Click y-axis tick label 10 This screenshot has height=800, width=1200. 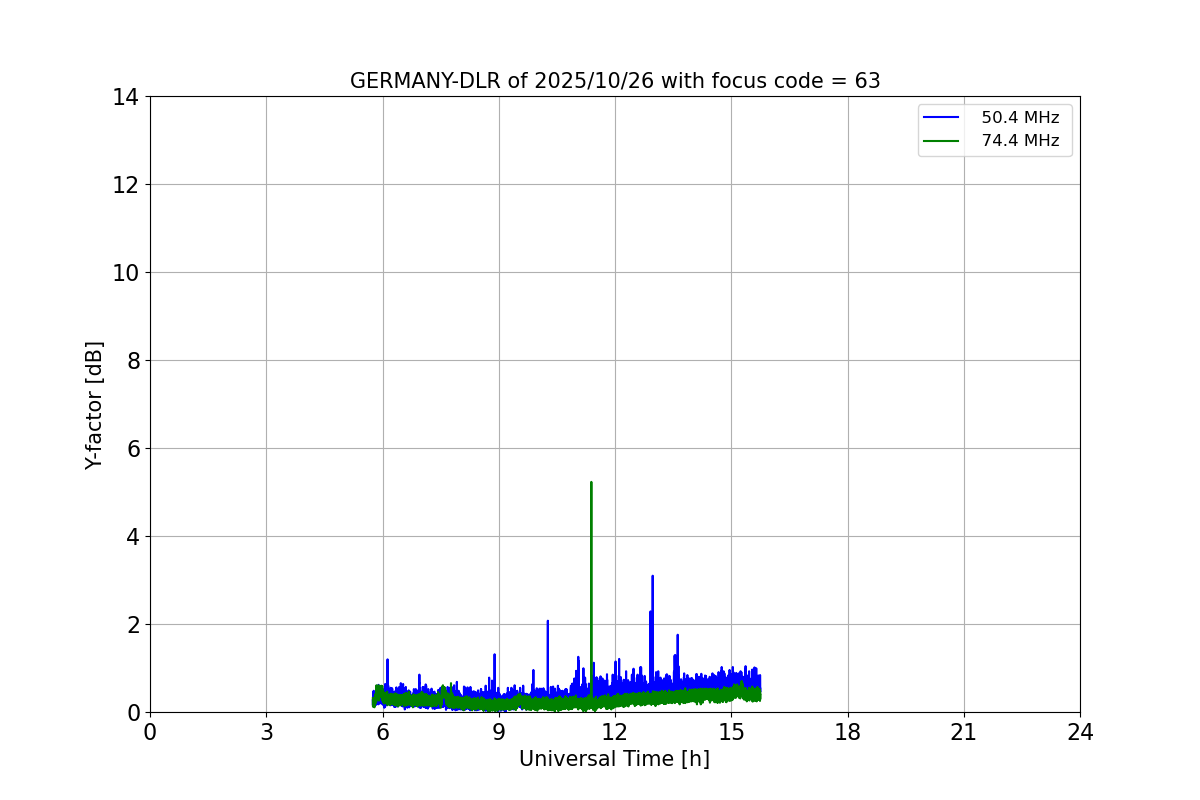pyautogui.click(x=127, y=273)
